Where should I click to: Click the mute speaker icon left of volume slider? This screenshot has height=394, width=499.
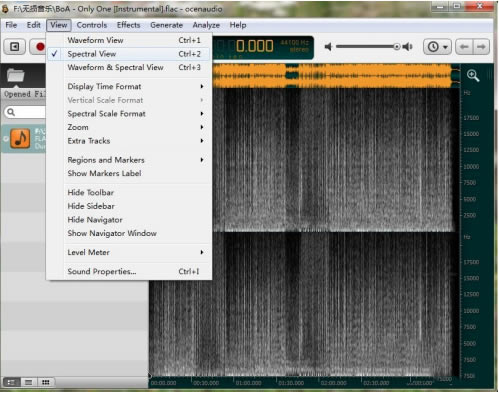(328, 47)
